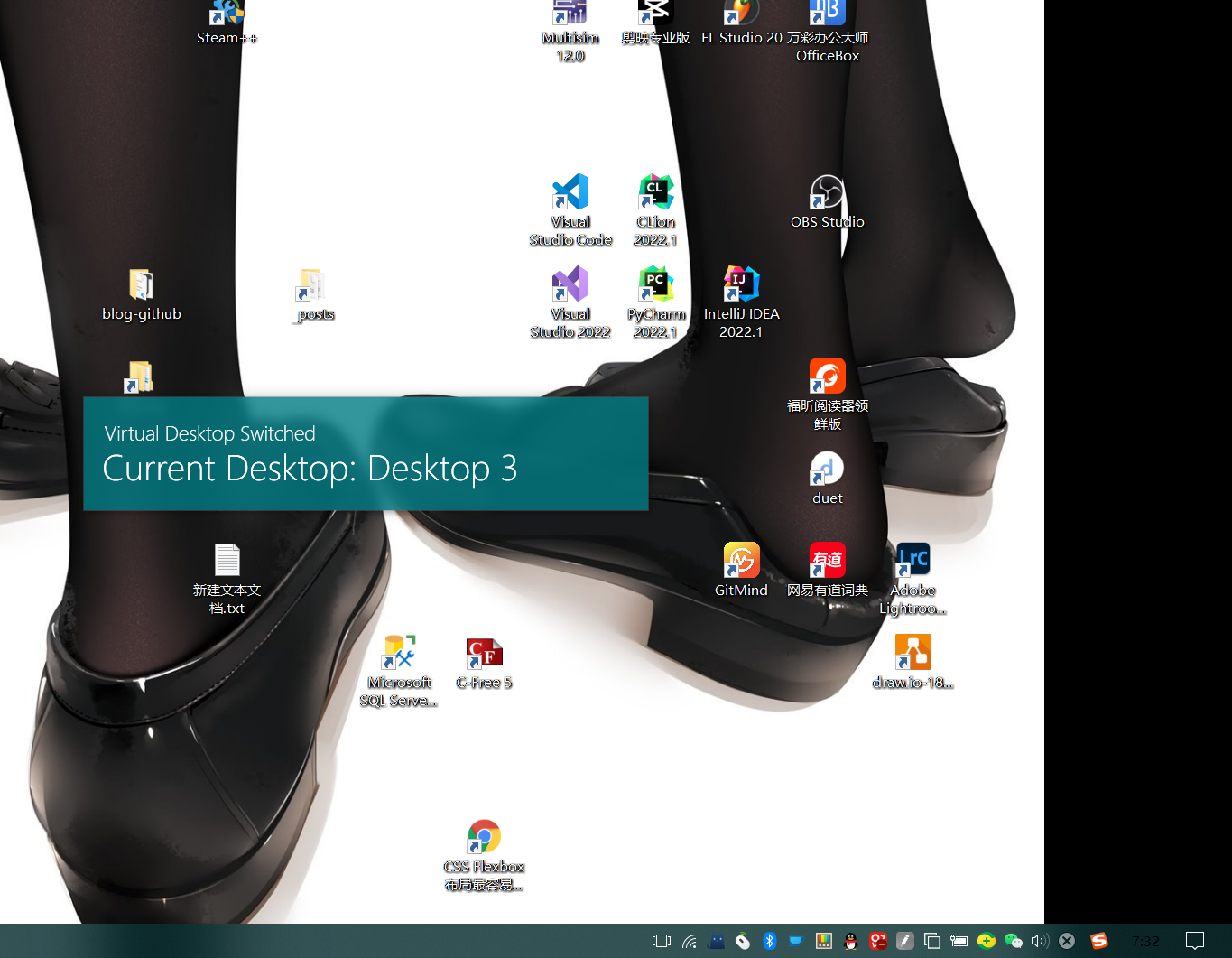Open the notification center button
The image size is (1232, 958).
(x=1195, y=941)
